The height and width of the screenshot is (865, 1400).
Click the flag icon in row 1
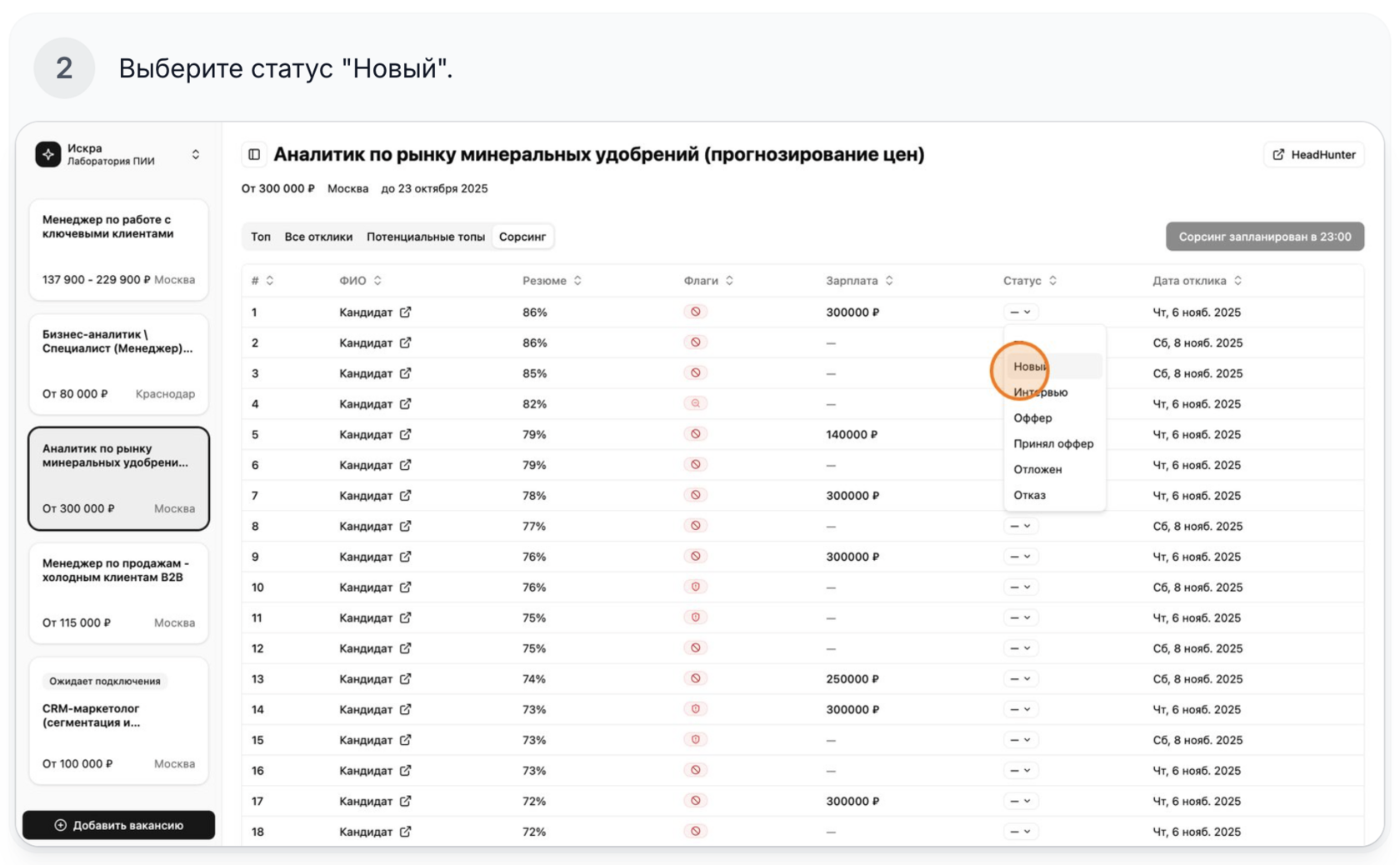point(695,312)
